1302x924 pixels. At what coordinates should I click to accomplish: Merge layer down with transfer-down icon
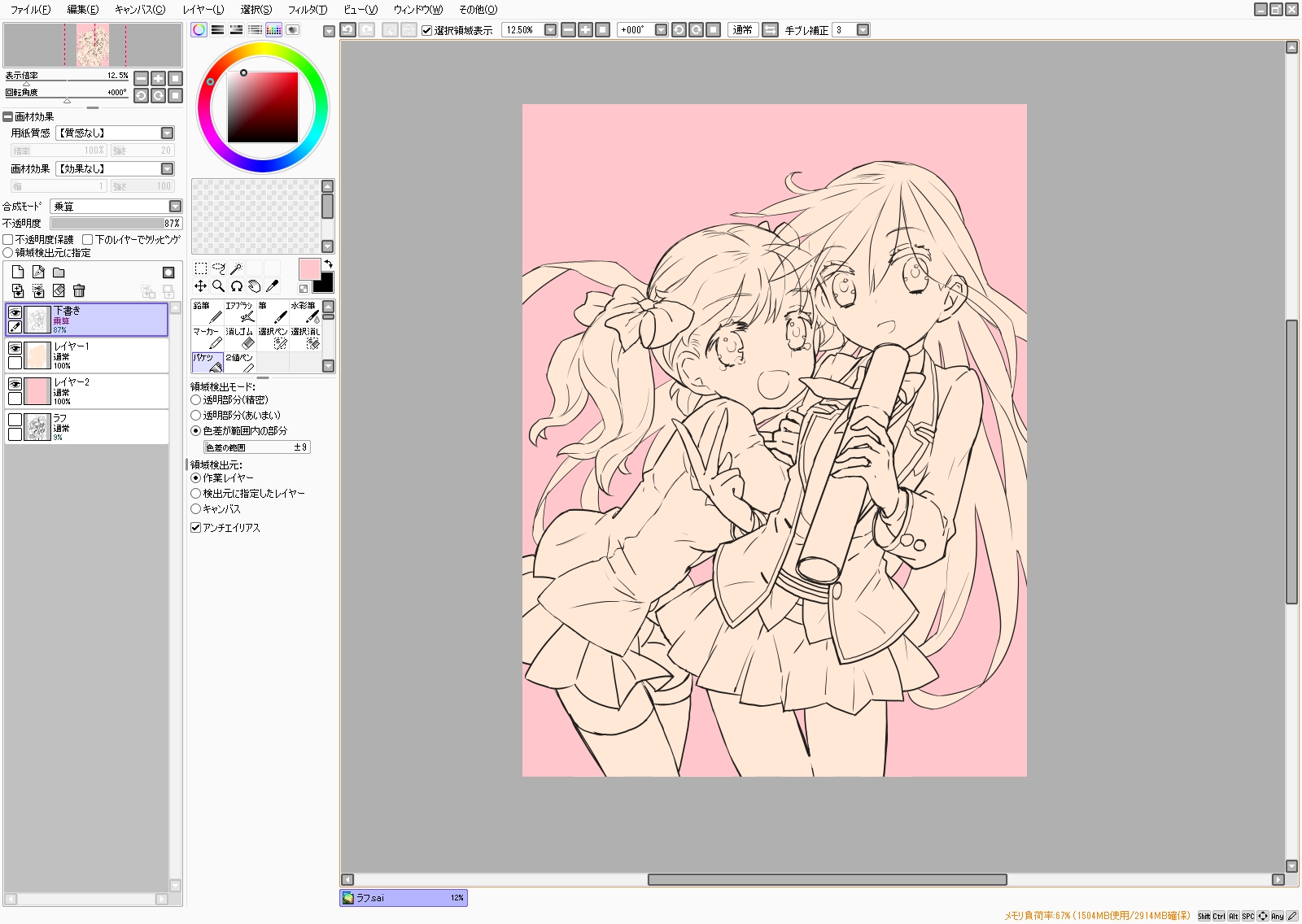tap(18, 290)
